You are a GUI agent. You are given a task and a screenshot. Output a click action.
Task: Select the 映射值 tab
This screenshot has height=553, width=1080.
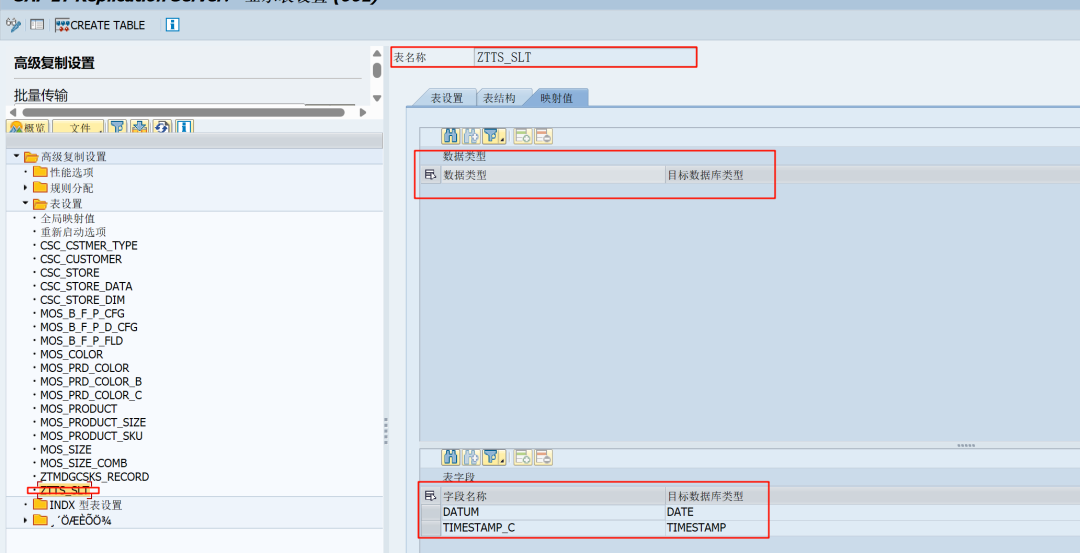point(557,98)
